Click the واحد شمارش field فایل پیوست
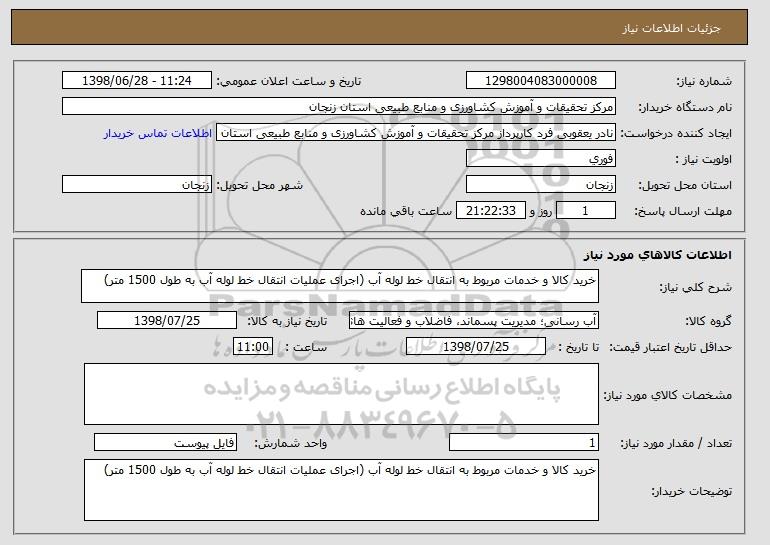 (x=165, y=443)
